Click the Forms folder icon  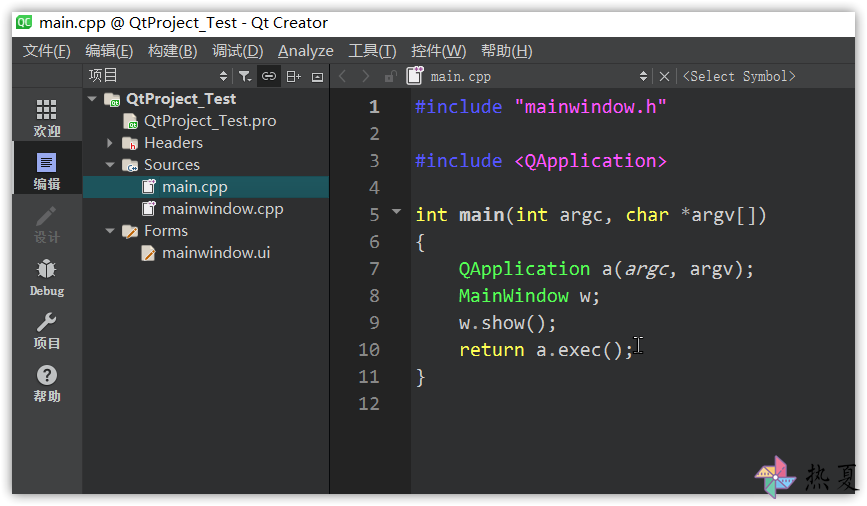pyautogui.click(x=130, y=231)
